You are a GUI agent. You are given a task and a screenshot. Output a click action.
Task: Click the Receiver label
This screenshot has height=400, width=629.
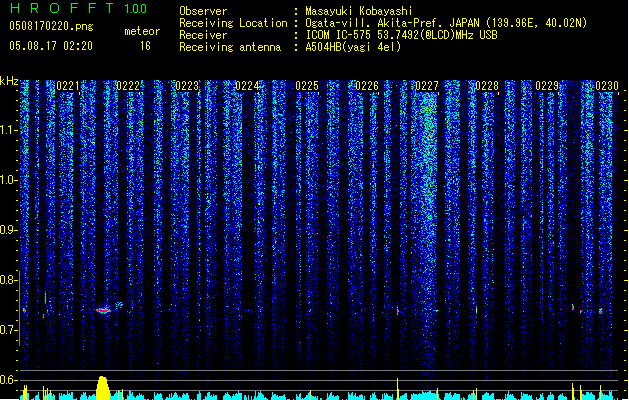tap(203, 35)
